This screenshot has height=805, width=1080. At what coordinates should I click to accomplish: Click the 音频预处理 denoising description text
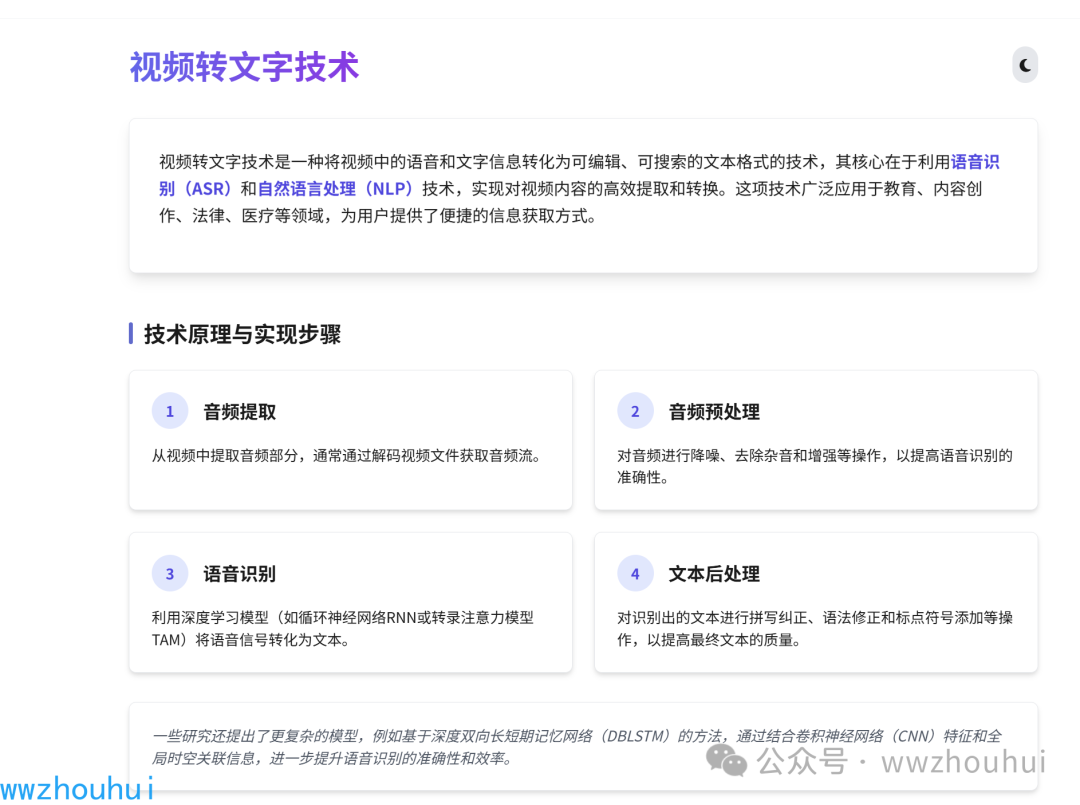tap(814, 466)
